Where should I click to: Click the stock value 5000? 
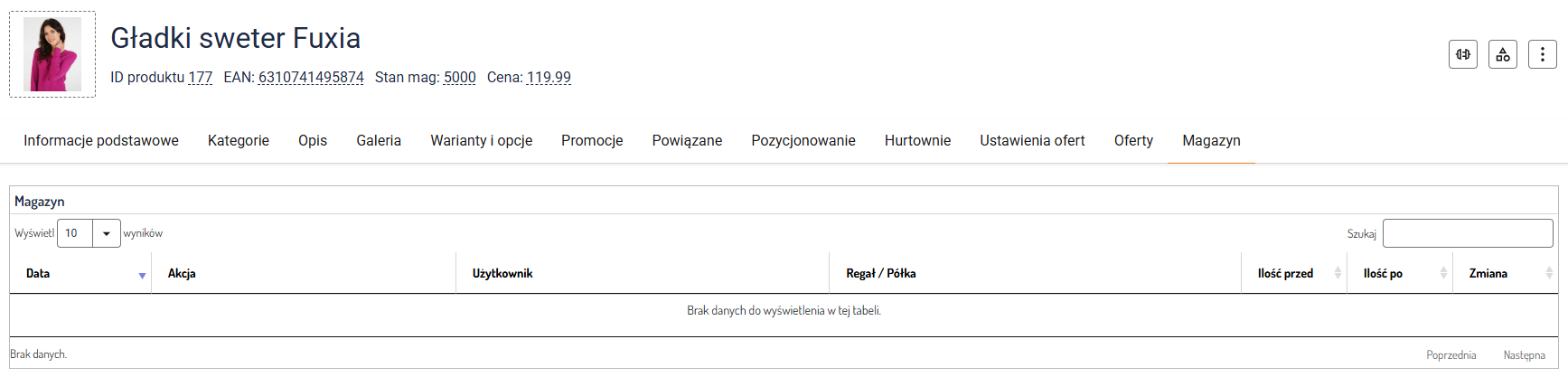(x=459, y=78)
